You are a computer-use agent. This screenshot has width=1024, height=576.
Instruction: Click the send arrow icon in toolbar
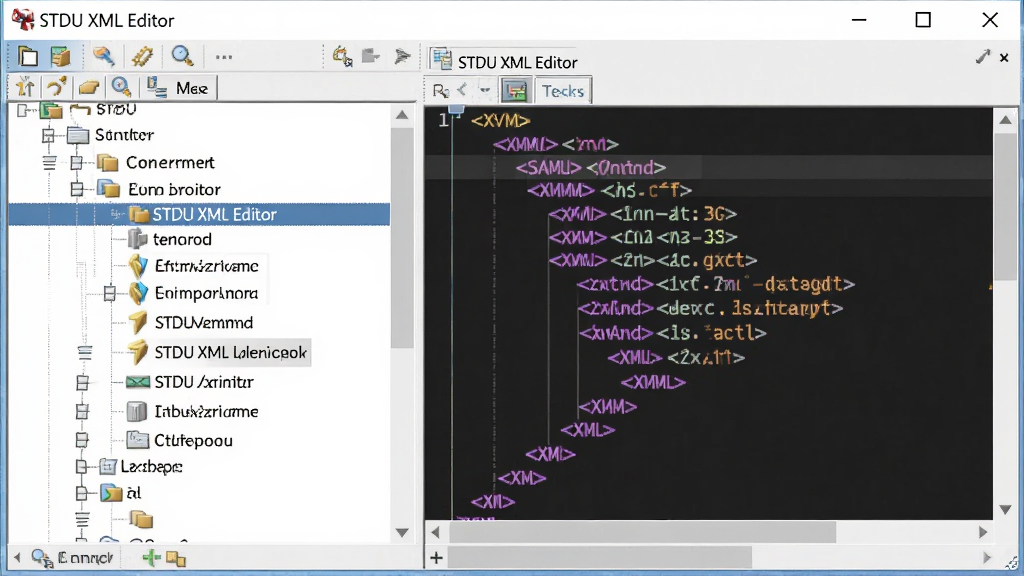coord(402,56)
